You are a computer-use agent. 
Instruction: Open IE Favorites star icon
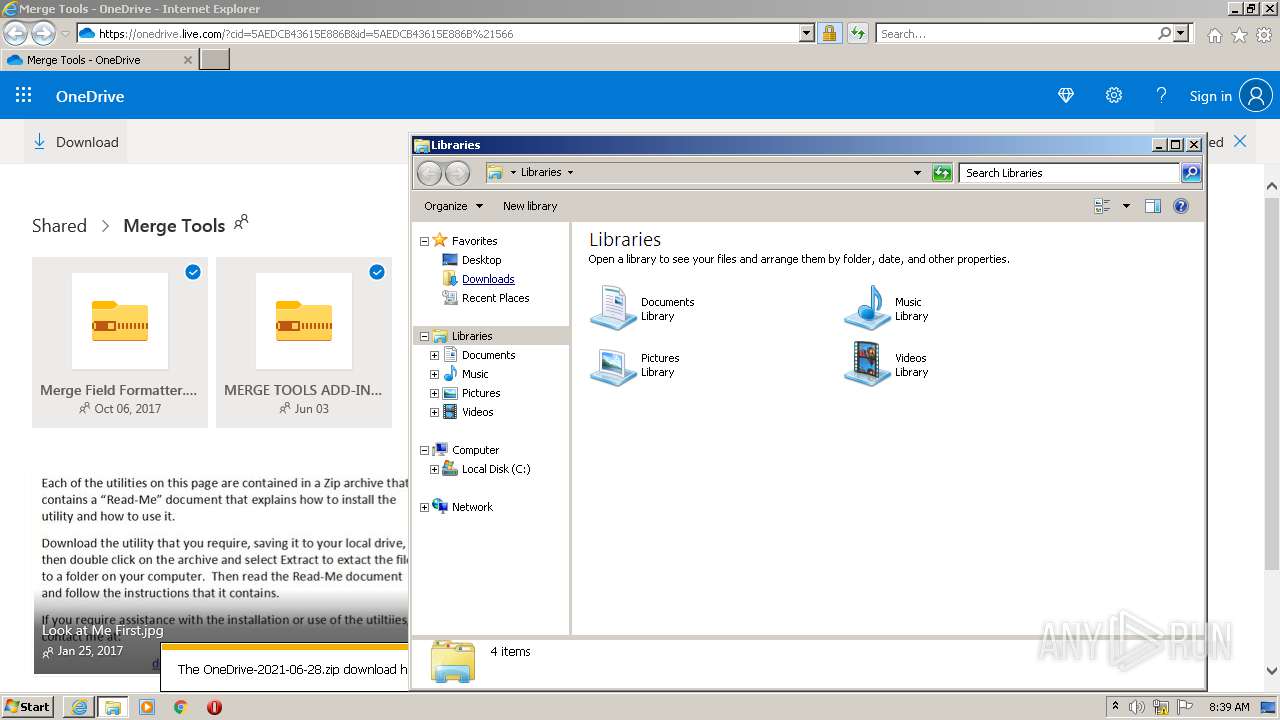1239,35
